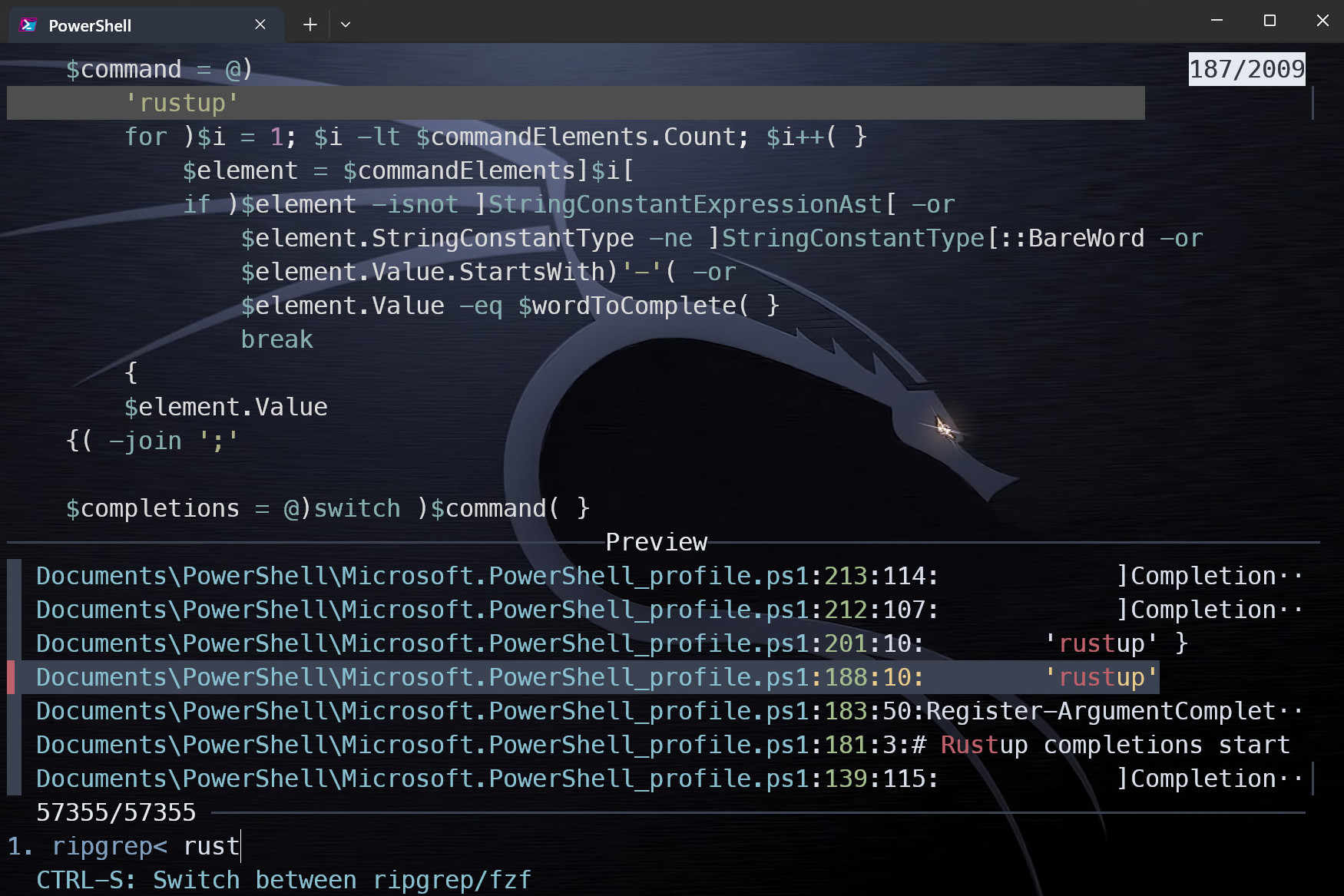Click the '-join' preview line
Viewport: 1344px width, 896px height.
tap(152, 441)
